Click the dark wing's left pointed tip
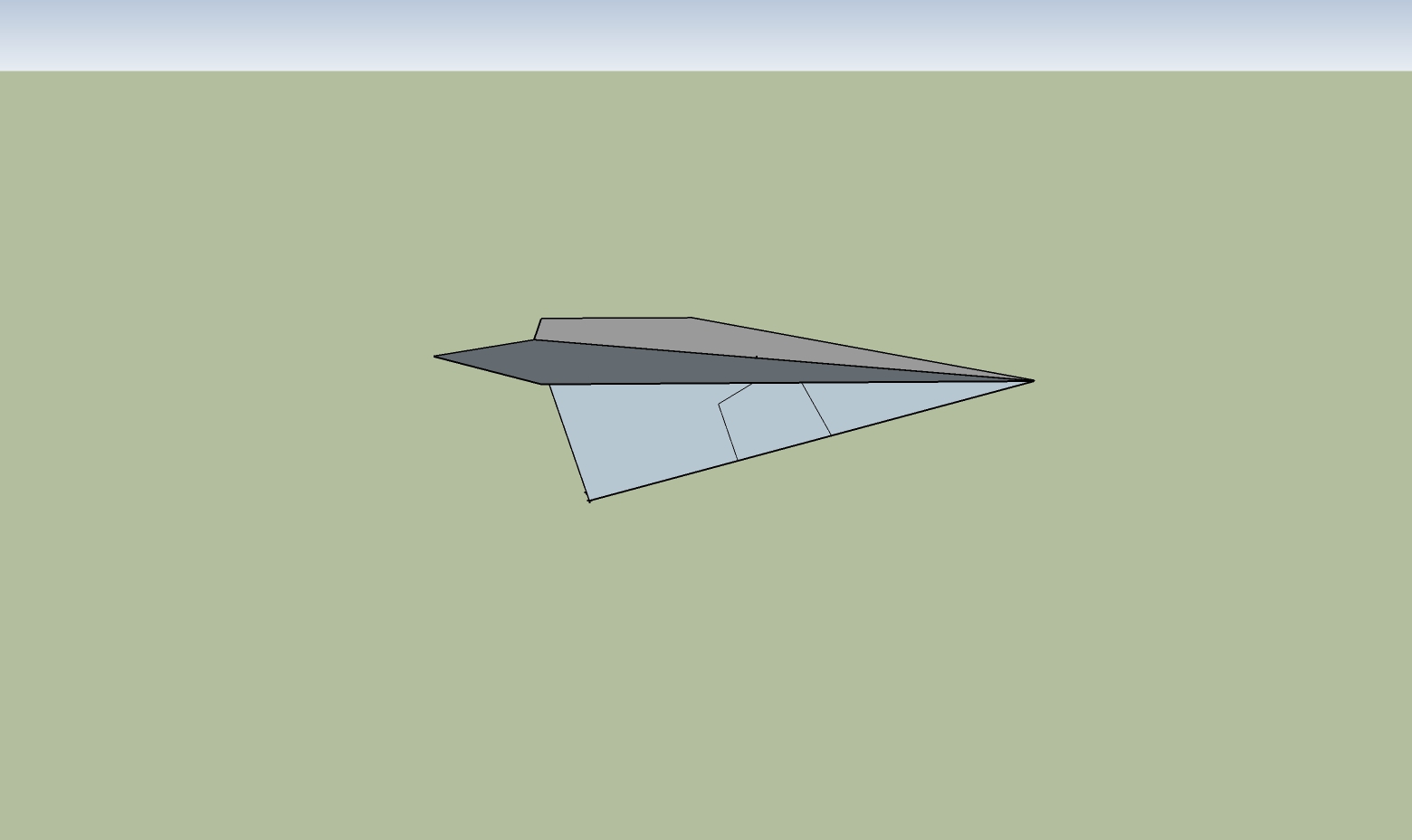1412x840 pixels. [435, 357]
